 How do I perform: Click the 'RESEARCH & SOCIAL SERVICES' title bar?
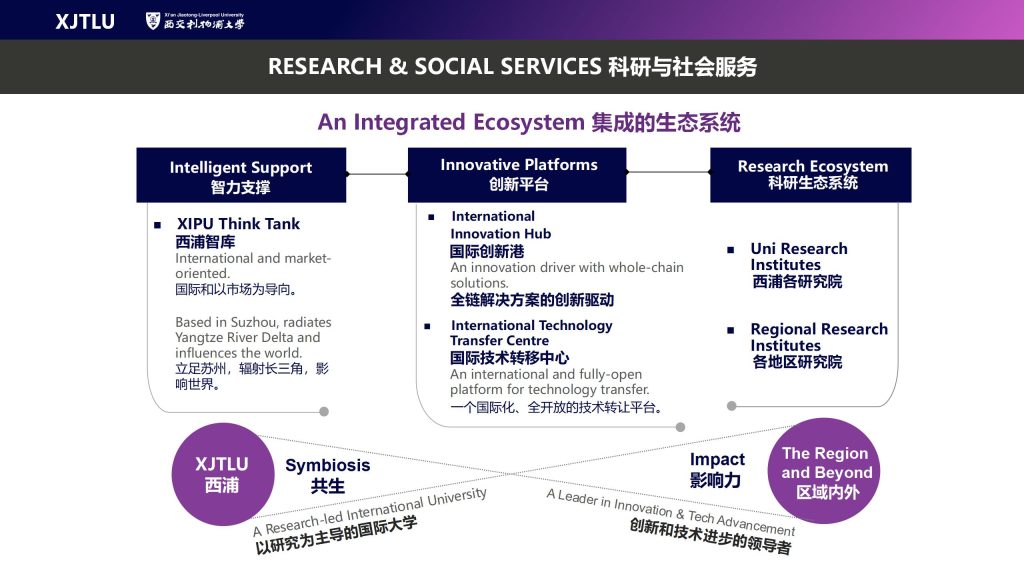(512, 67)
